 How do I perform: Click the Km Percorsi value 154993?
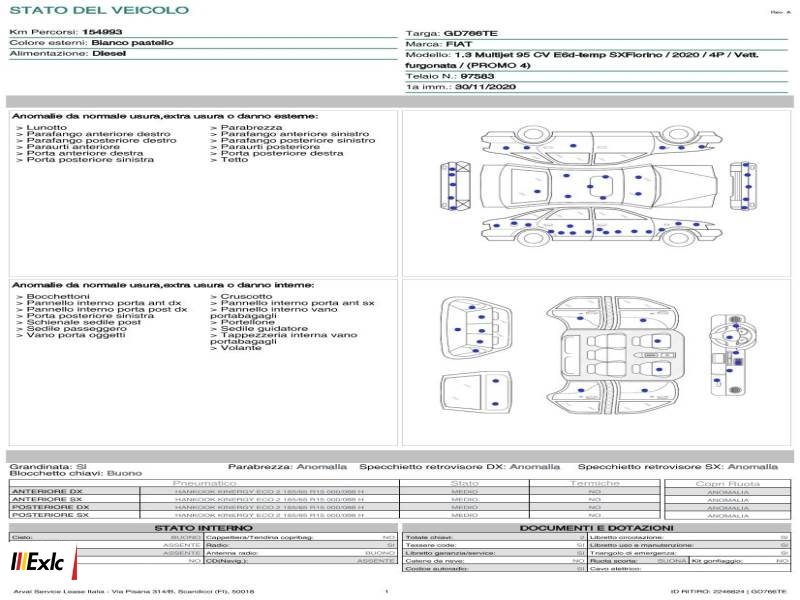tap(102, 32)
